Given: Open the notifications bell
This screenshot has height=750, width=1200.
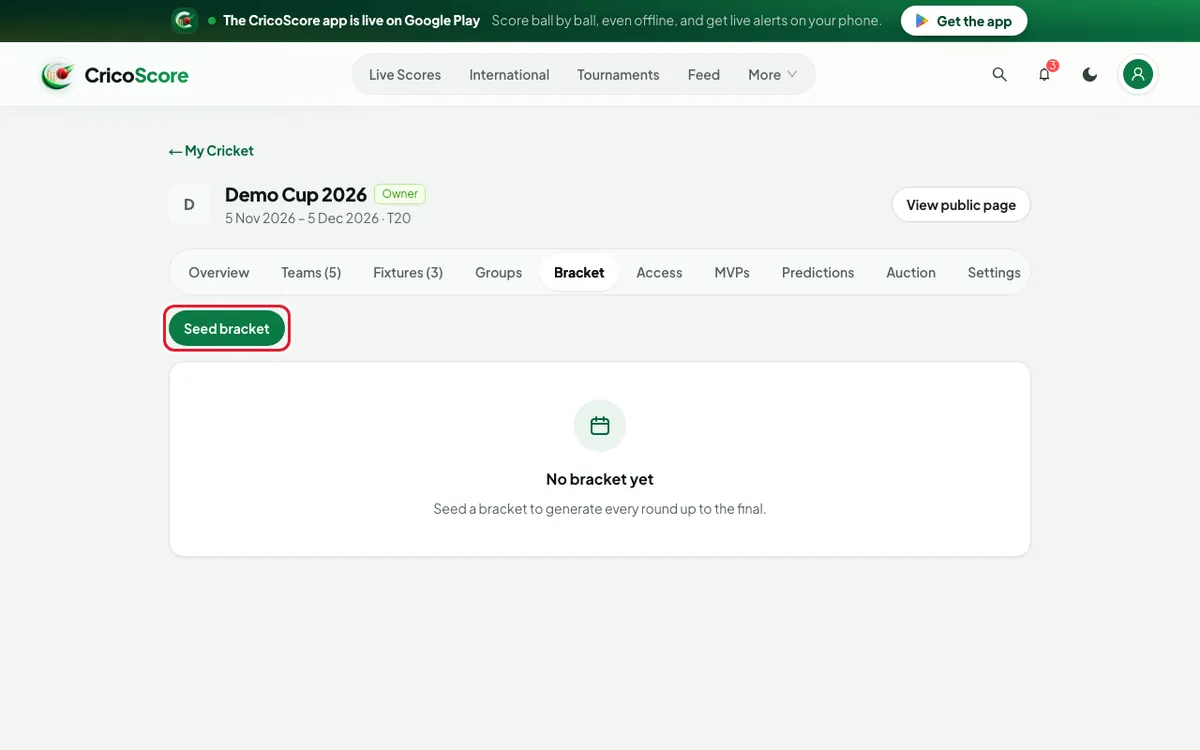Looking at the screenshot, I should 1045,75.
